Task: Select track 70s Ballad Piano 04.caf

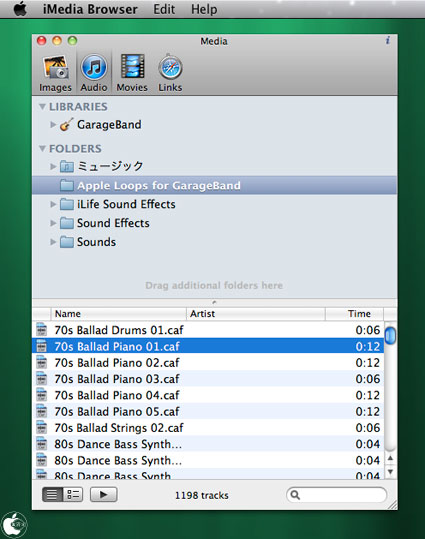Action: 208,395
